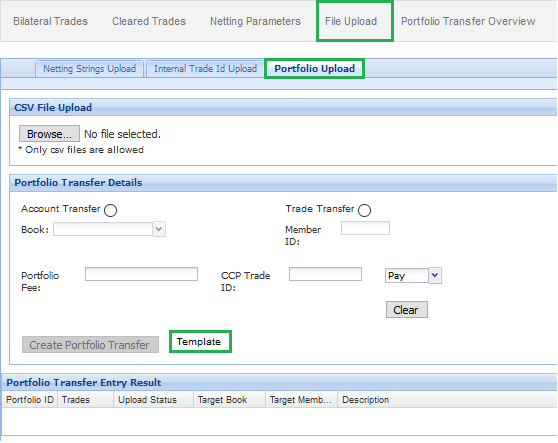Viewport: 558px width, 443px height.
Task: Click Create Portfolio Transfer button
Action: [90, 345]
